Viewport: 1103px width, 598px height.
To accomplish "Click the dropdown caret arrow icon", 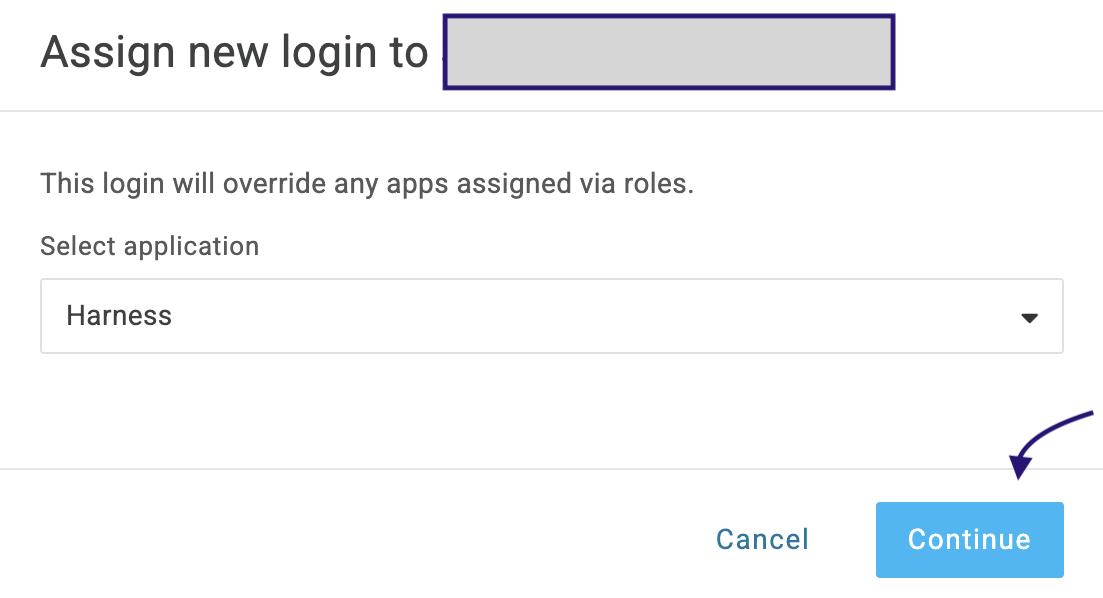I will (1028, 318).
